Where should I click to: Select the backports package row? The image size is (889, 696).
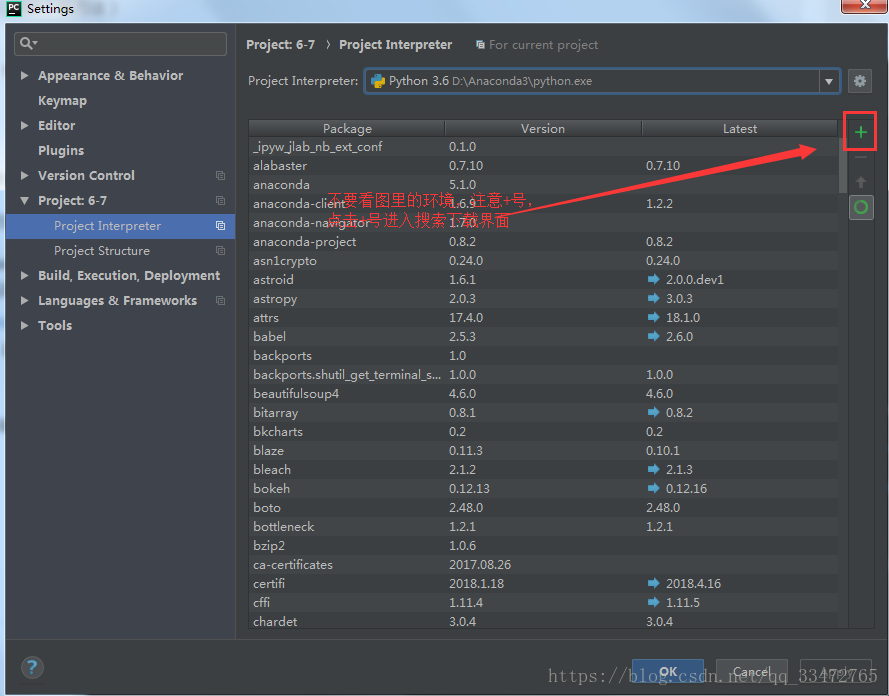click(x=543, y=355)
